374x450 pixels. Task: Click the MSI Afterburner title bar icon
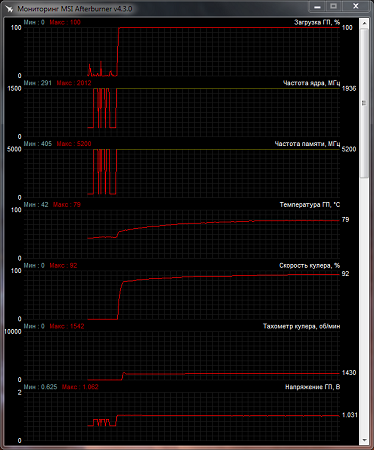(x=9, y=9)
